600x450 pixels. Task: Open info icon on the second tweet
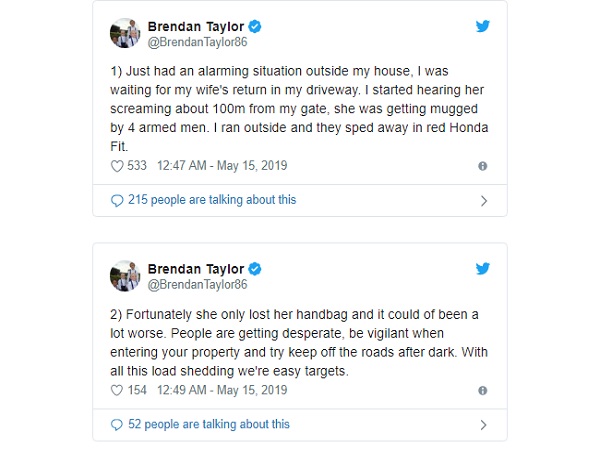click(482, 390)
